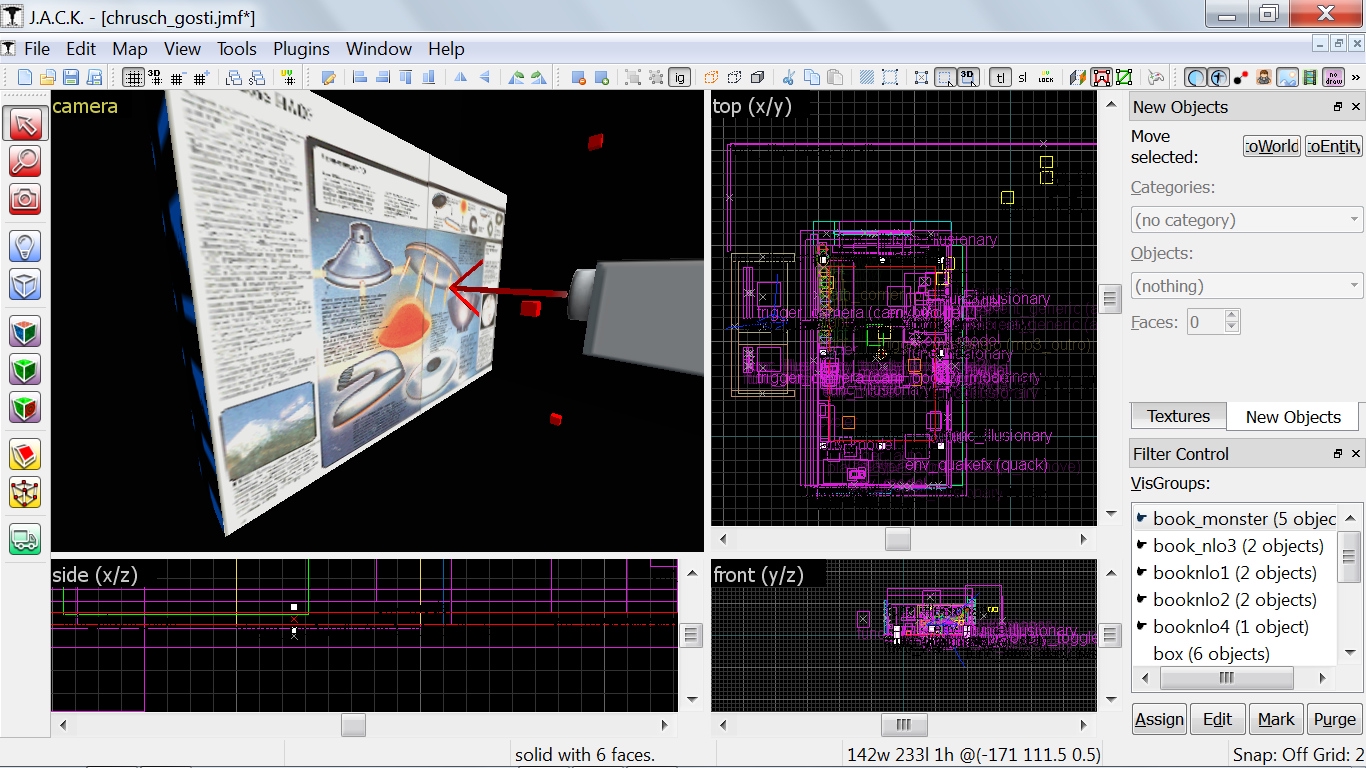
Task: Click the Open file folder icon
Action: pos(48,78)
